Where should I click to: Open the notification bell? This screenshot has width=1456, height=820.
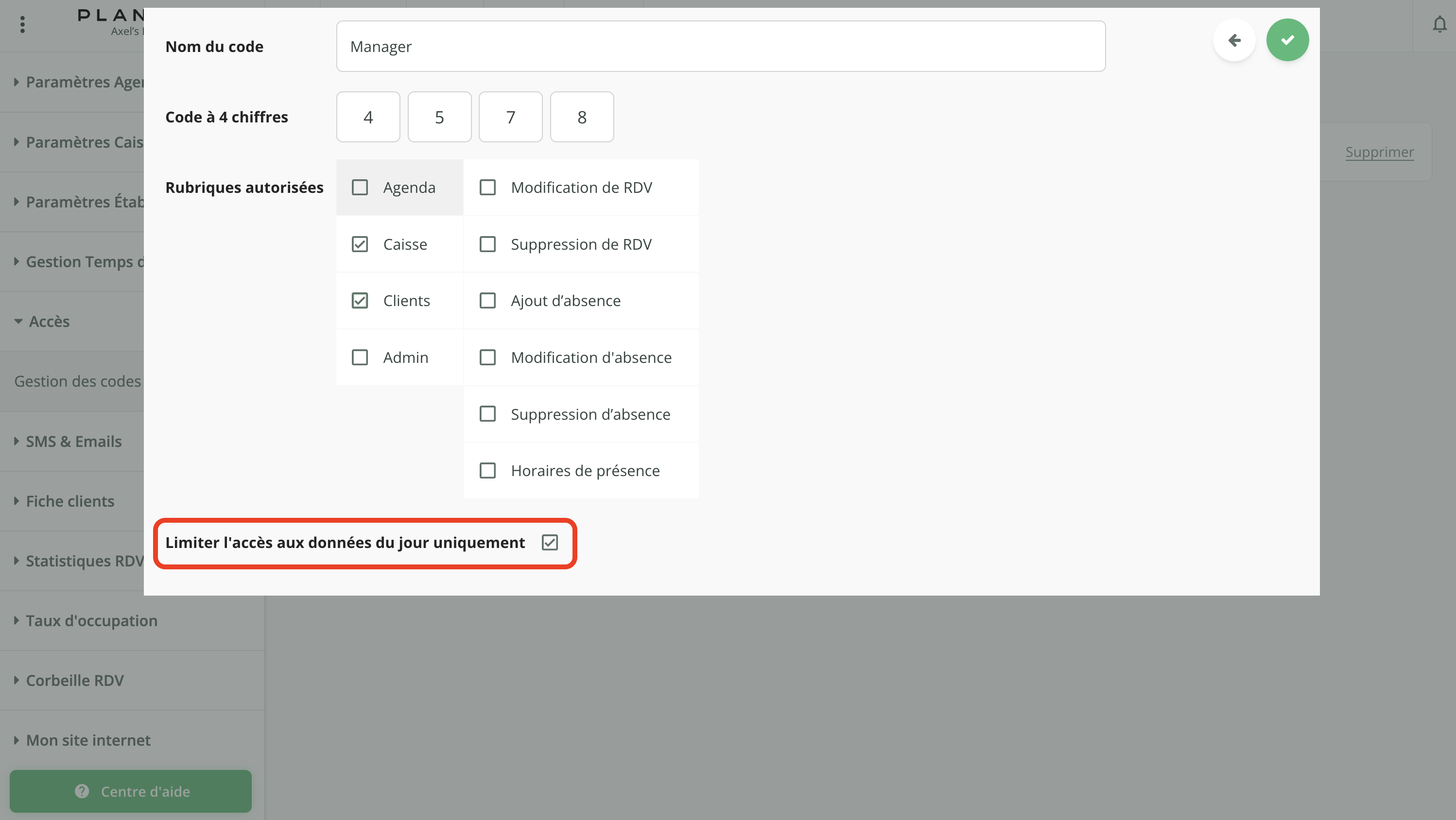1439,25
